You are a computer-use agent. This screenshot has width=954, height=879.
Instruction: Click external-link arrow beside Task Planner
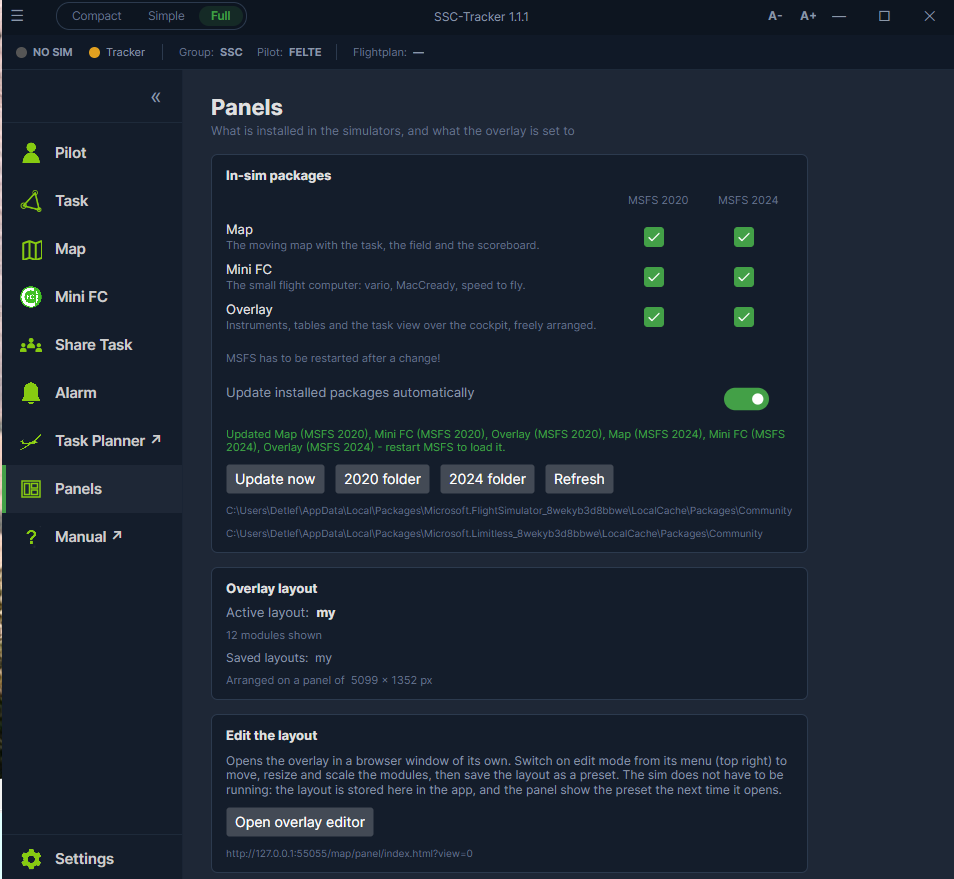pos(156,439)
